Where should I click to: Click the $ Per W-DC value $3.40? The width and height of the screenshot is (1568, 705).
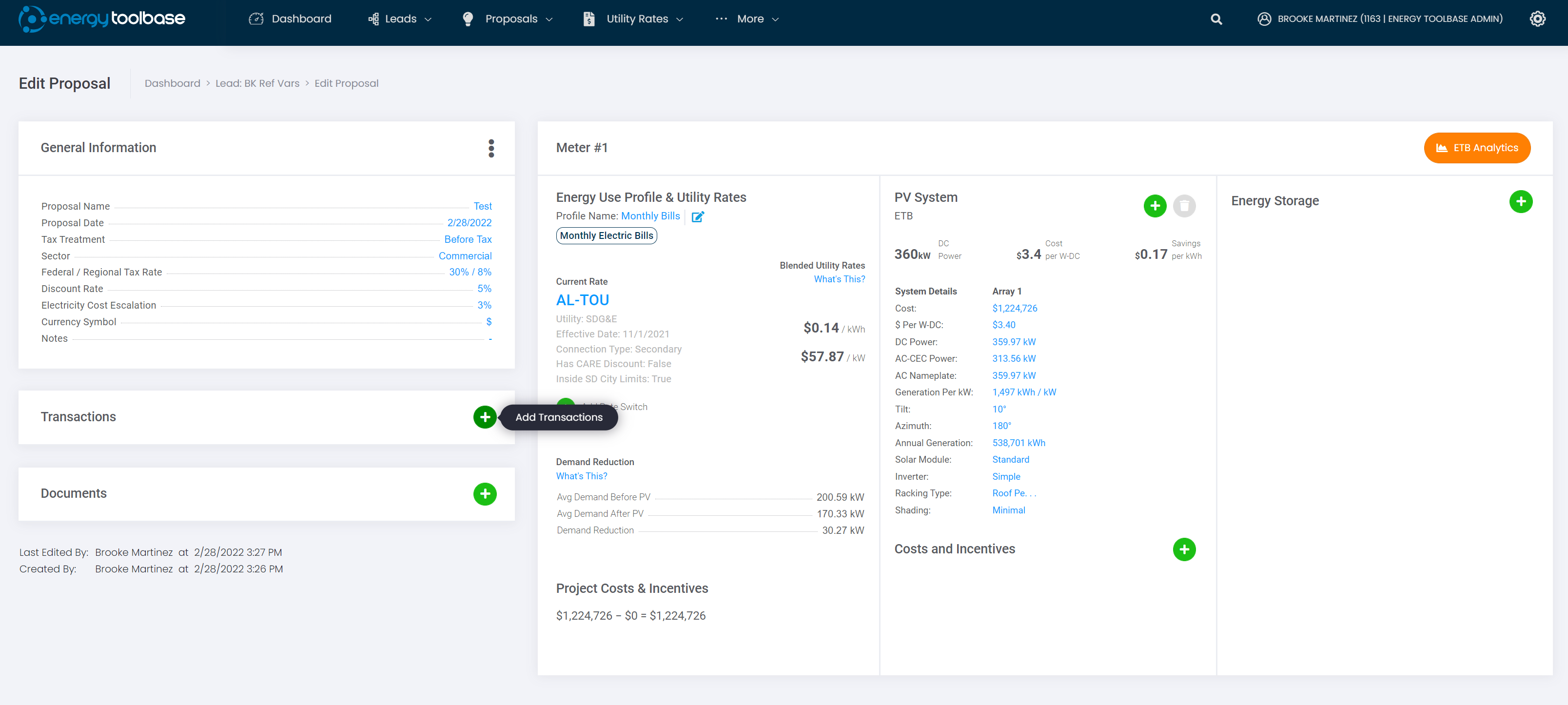click(x=1004, y=325)
